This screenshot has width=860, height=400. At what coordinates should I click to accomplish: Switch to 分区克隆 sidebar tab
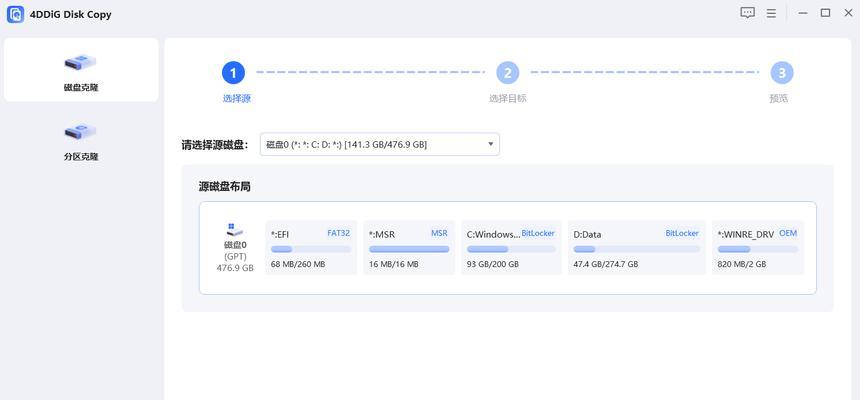tap(81, 140)
